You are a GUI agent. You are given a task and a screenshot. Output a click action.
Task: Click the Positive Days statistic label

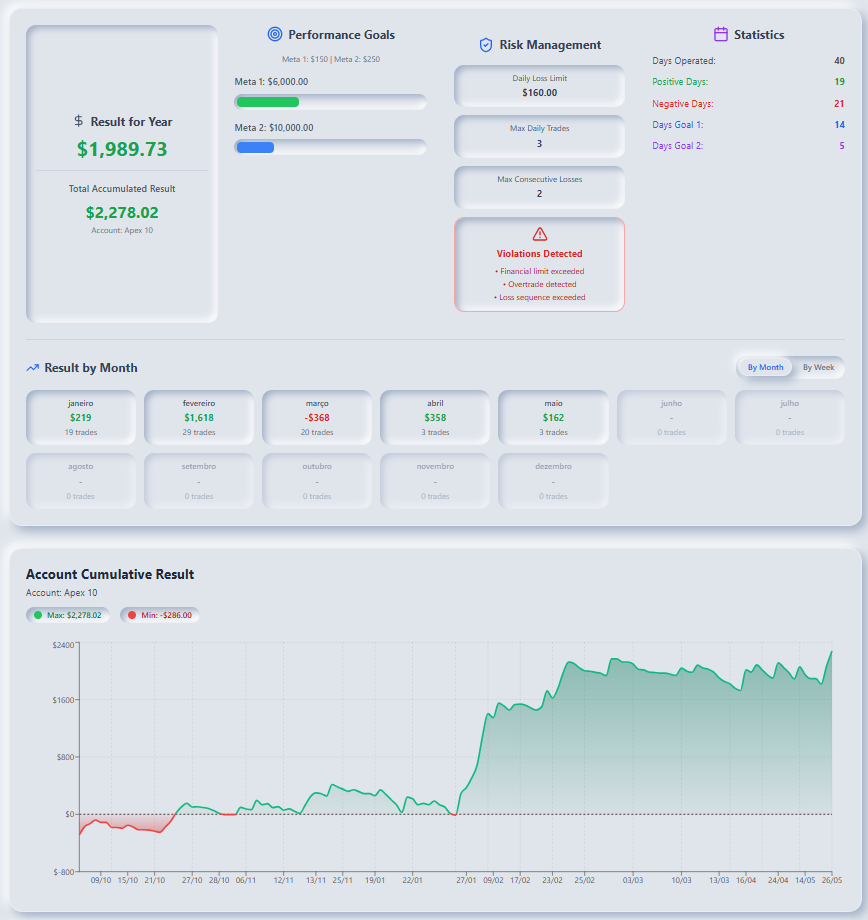(680, 82)
